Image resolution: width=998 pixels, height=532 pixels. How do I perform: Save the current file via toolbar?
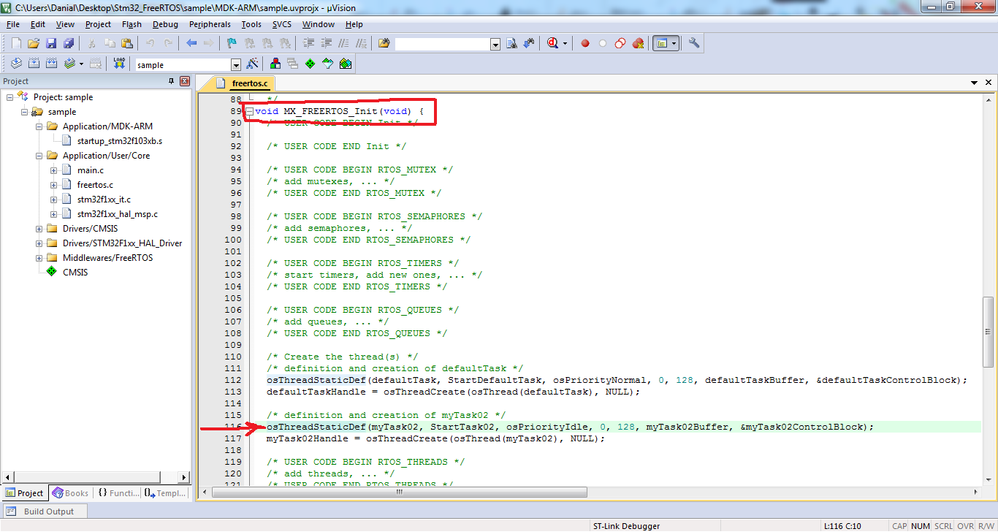[x=51, y=43]
